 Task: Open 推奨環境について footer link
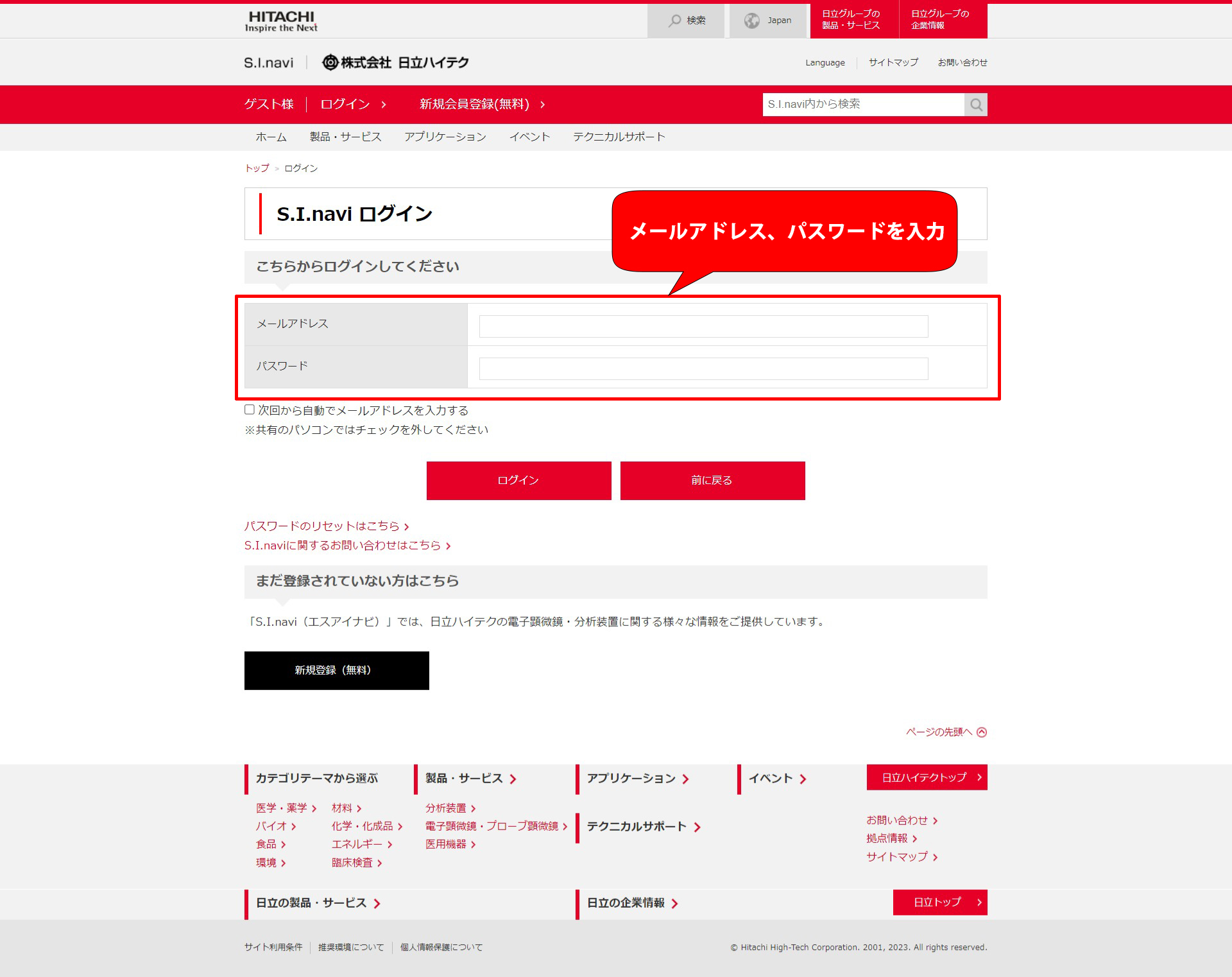pos(351,947)
